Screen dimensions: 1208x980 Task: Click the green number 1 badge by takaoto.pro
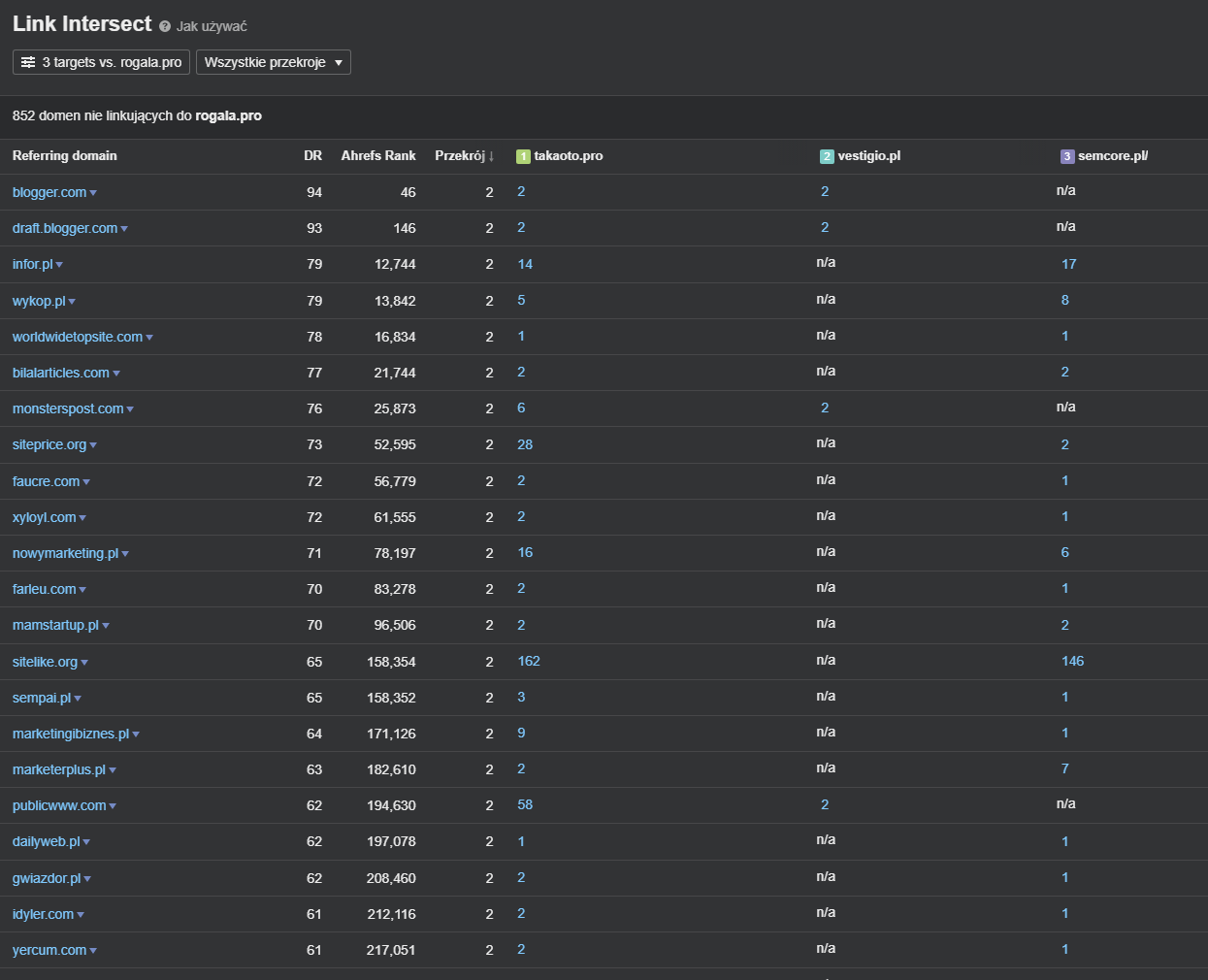[x=523, y=156]
